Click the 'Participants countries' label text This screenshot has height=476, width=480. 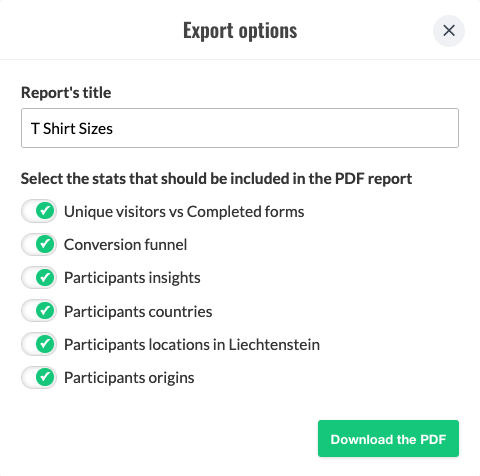(138, 311)
